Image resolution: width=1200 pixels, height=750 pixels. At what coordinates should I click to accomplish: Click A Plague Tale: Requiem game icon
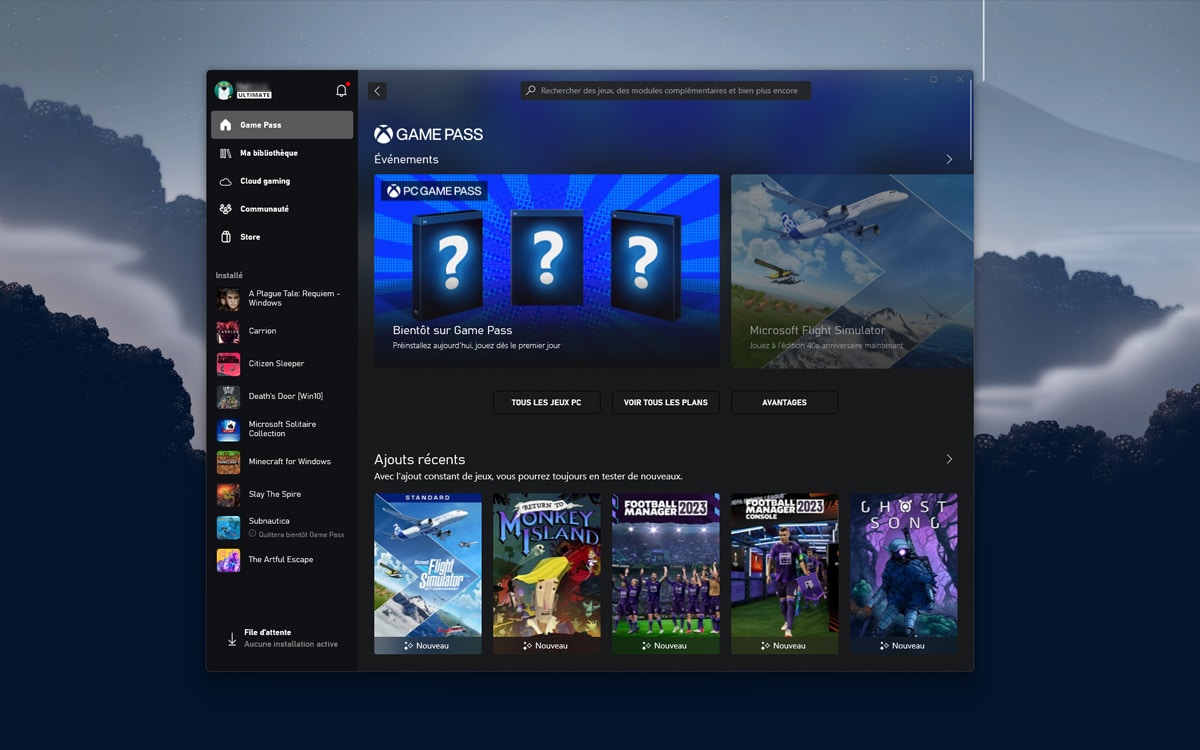(228, 299)
